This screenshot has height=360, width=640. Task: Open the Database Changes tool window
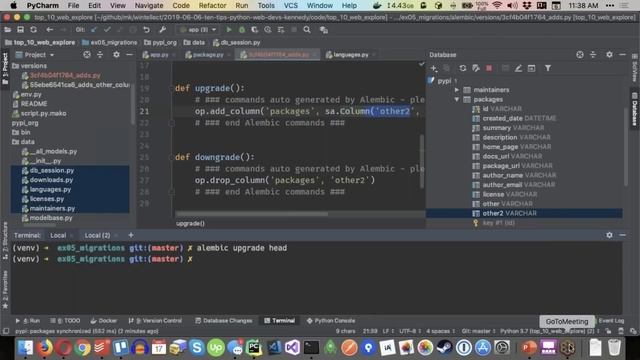click(x=224, y=321)
